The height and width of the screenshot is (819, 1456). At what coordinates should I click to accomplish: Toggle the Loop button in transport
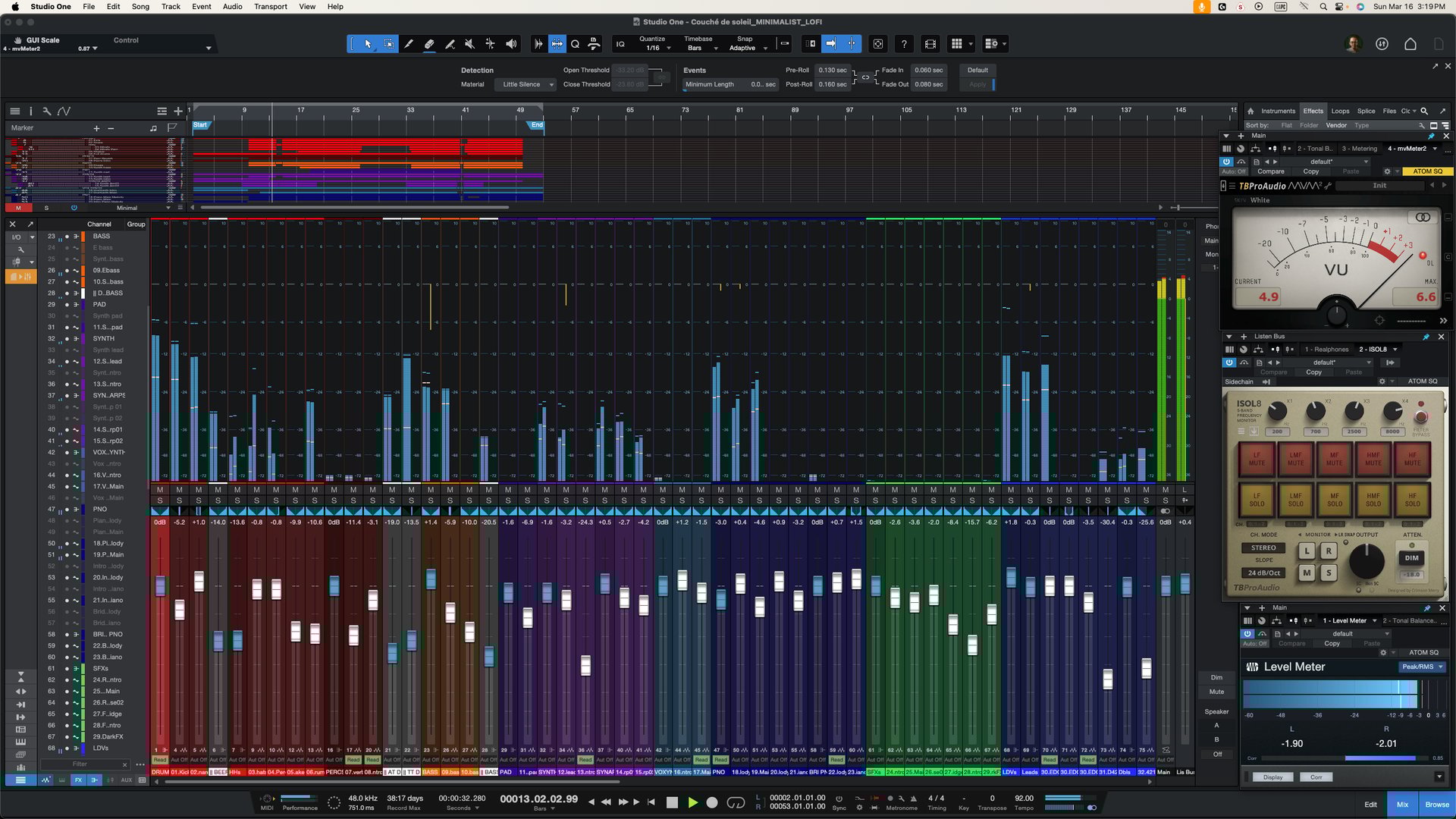735,802
